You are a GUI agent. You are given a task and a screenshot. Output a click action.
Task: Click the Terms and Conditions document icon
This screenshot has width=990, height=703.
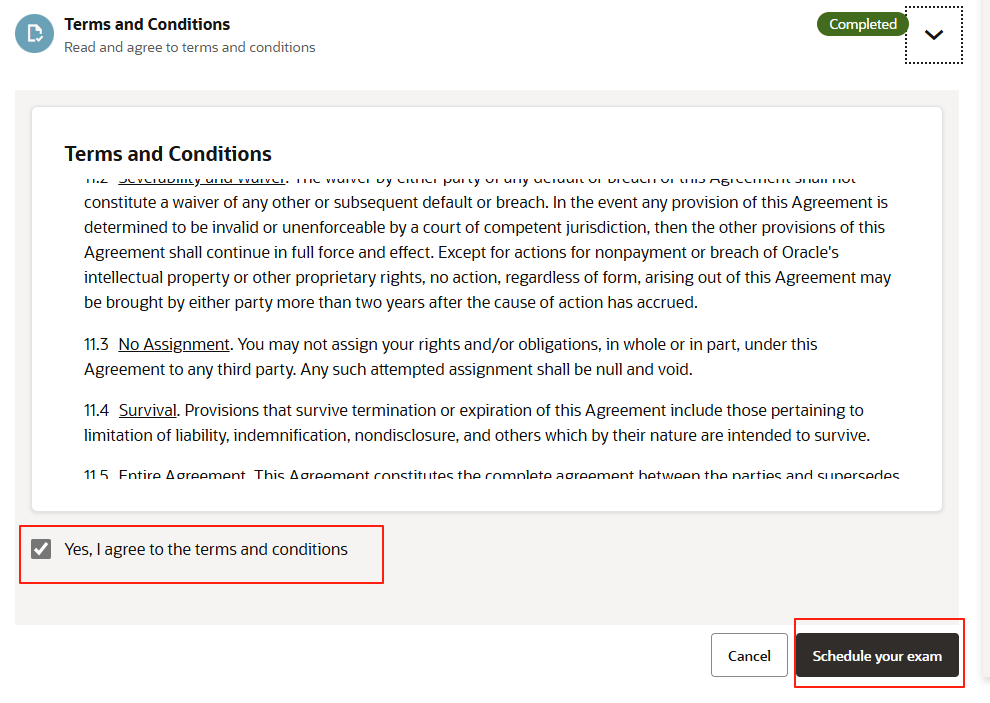coord(35,34)
